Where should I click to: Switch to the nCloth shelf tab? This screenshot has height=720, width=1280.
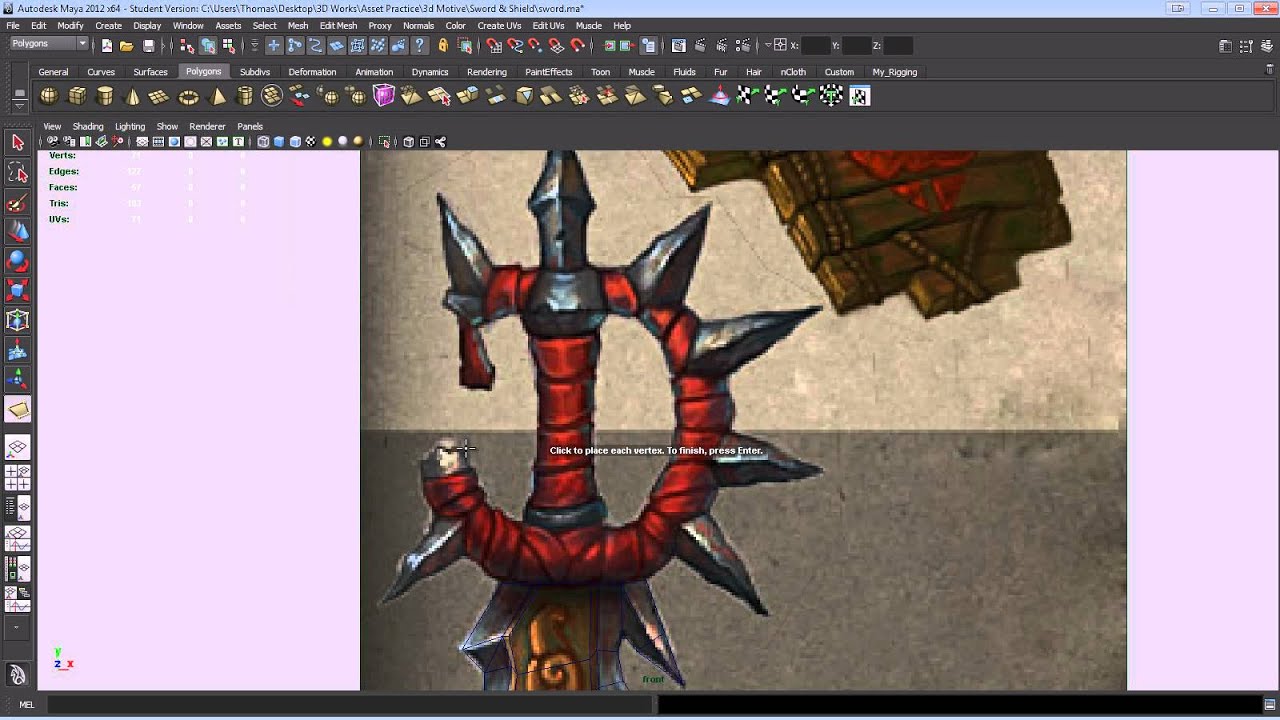[793, 72]
